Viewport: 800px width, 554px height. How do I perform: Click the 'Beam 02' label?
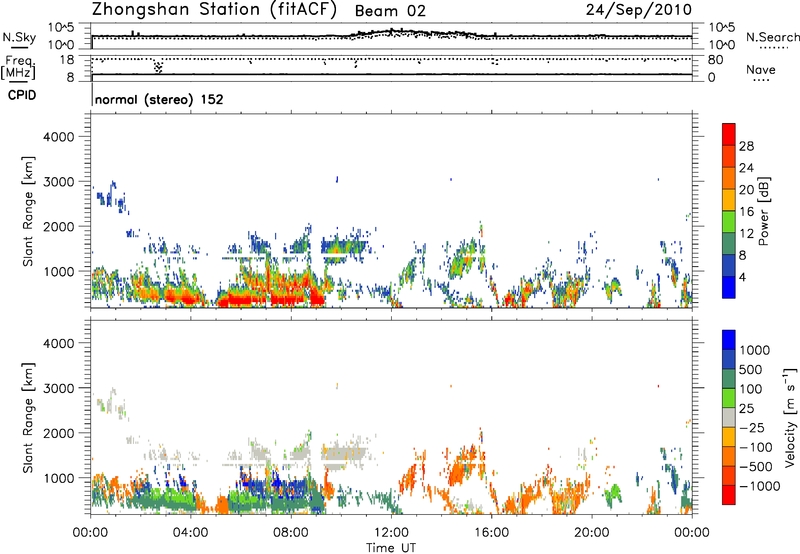pyautogui.click(x=390, y=11)
